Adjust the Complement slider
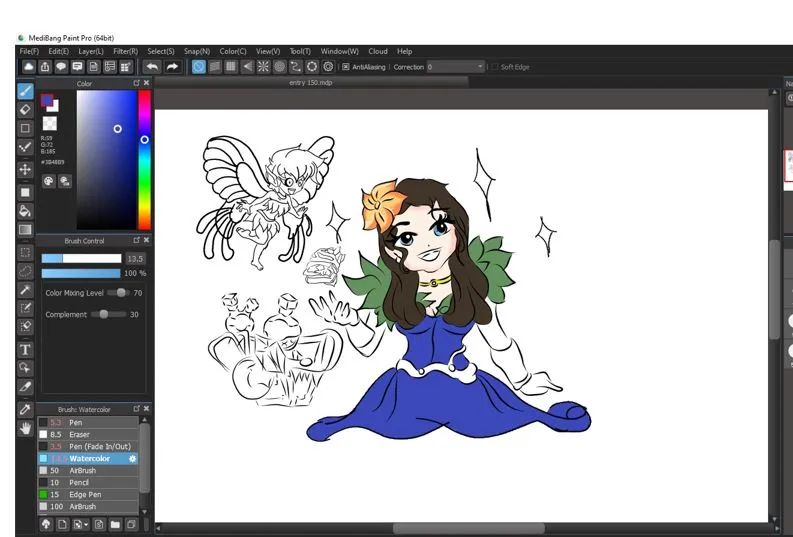 pyautogui.click(x=108, y=314)
